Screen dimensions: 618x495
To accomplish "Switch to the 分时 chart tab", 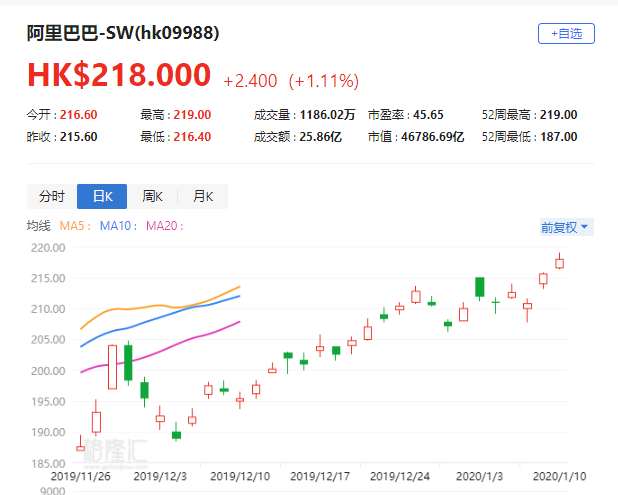I will click(52, 197).
